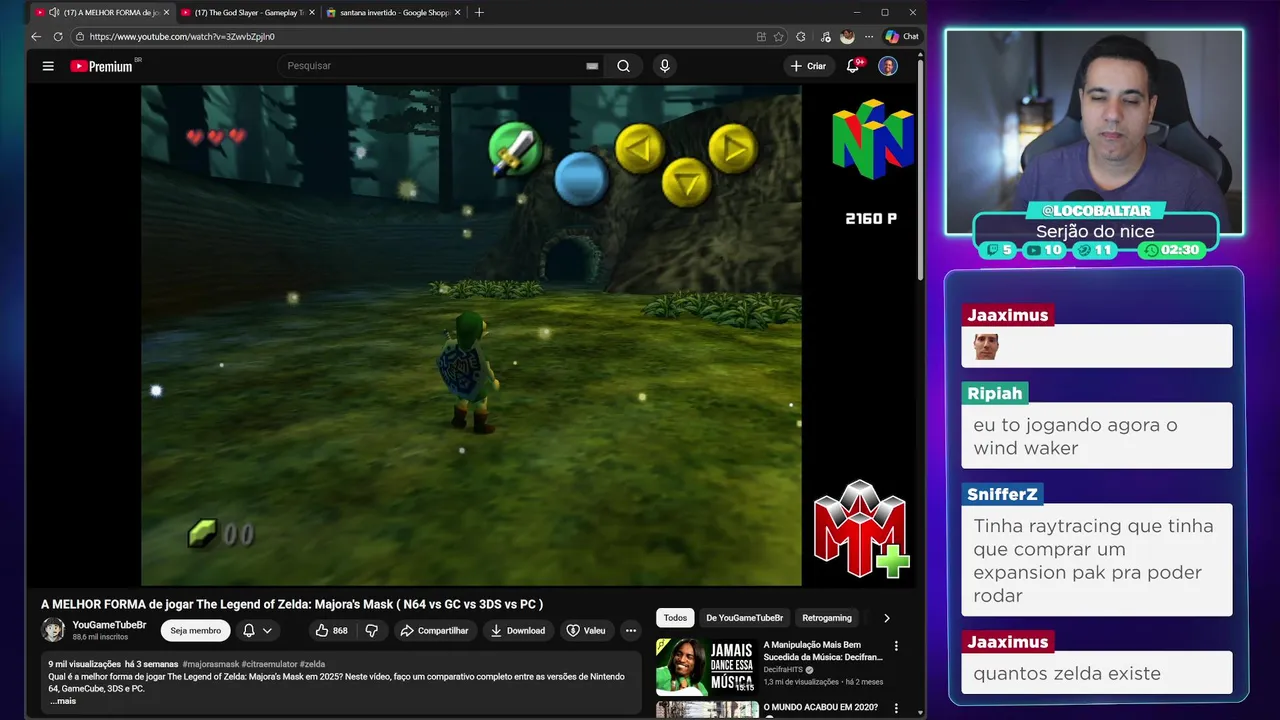The height and width of the screenshot is (720, 1280).
Task: Open the on-screen keyboard icon in search
Action: [x=592, y=66]
